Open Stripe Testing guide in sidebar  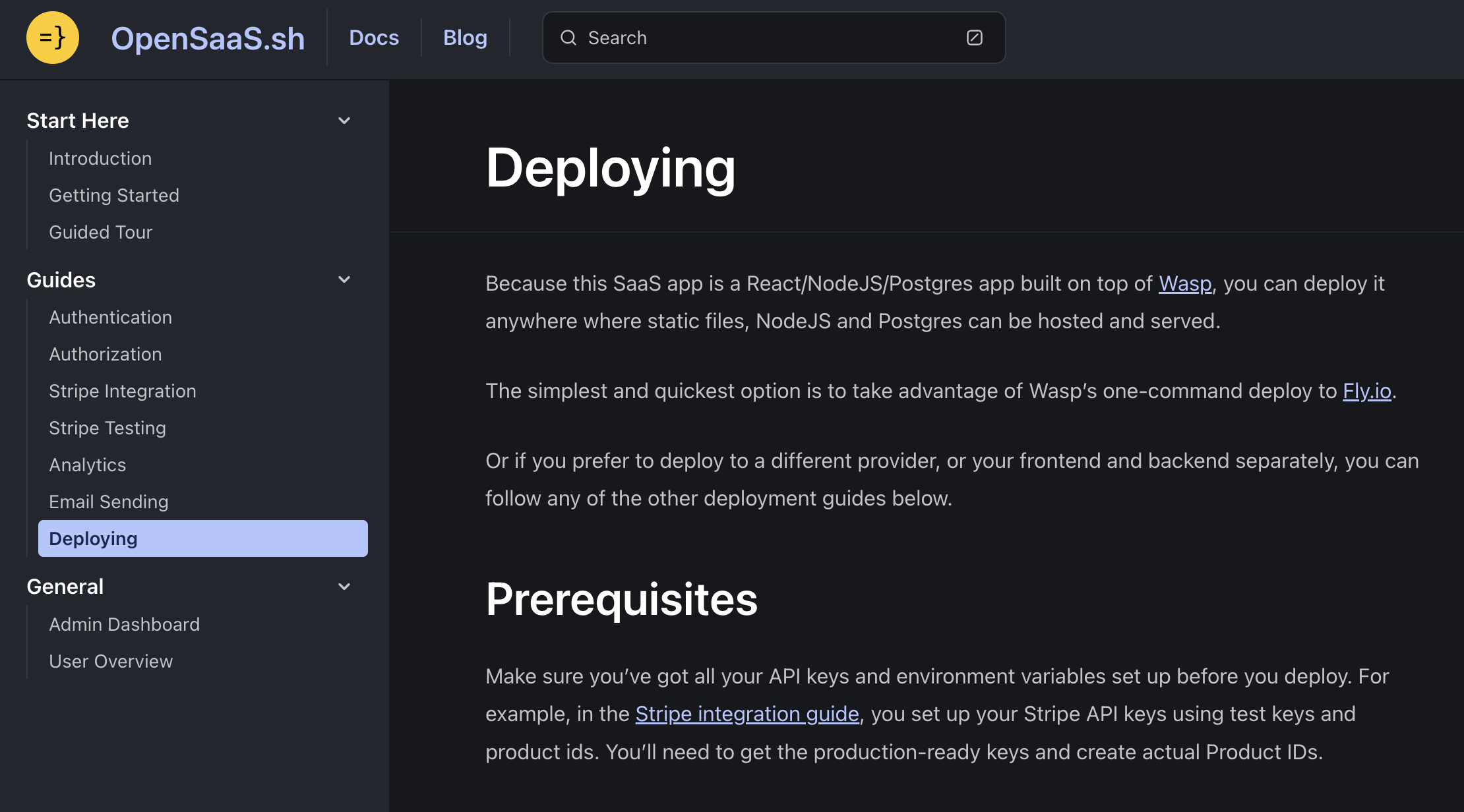tap(107, 428)
